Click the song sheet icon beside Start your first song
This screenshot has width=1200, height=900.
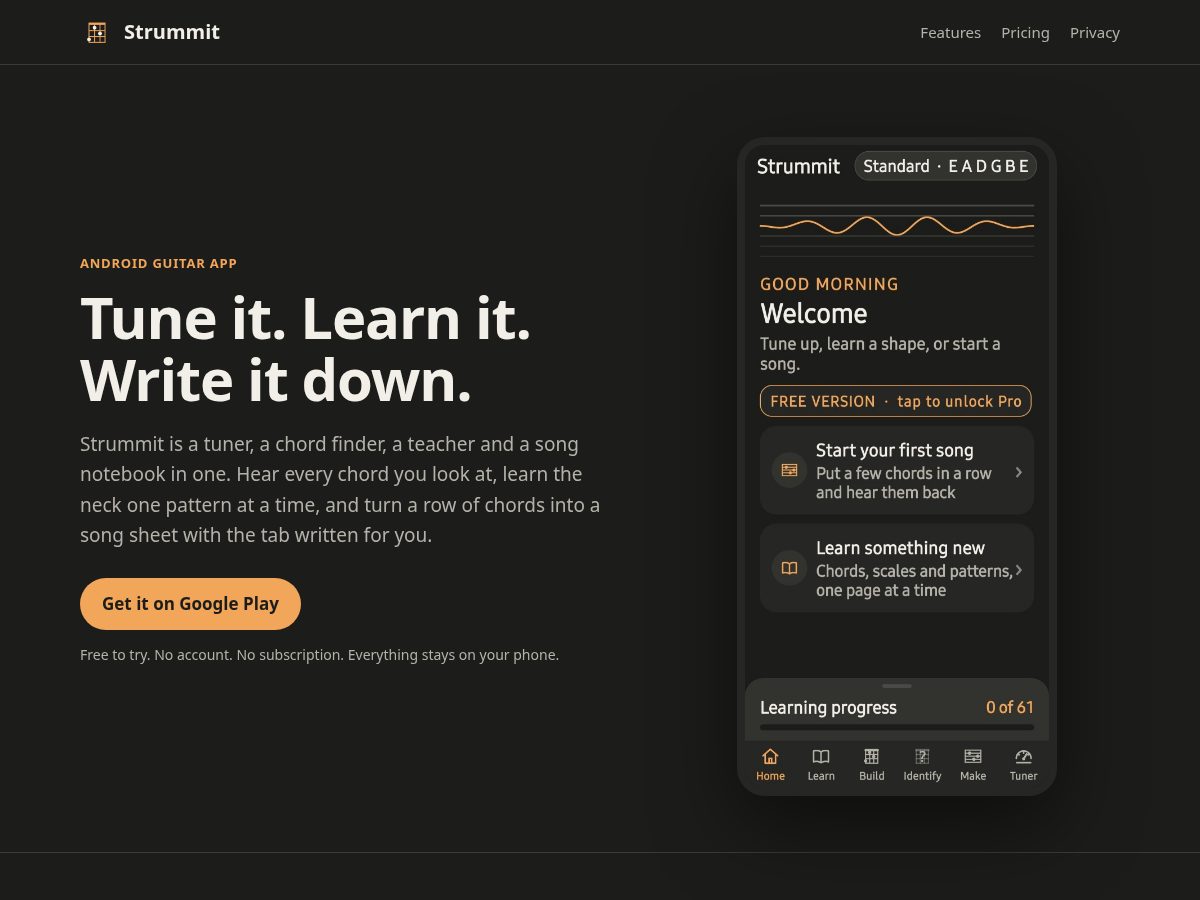click(x=789, y=470)
